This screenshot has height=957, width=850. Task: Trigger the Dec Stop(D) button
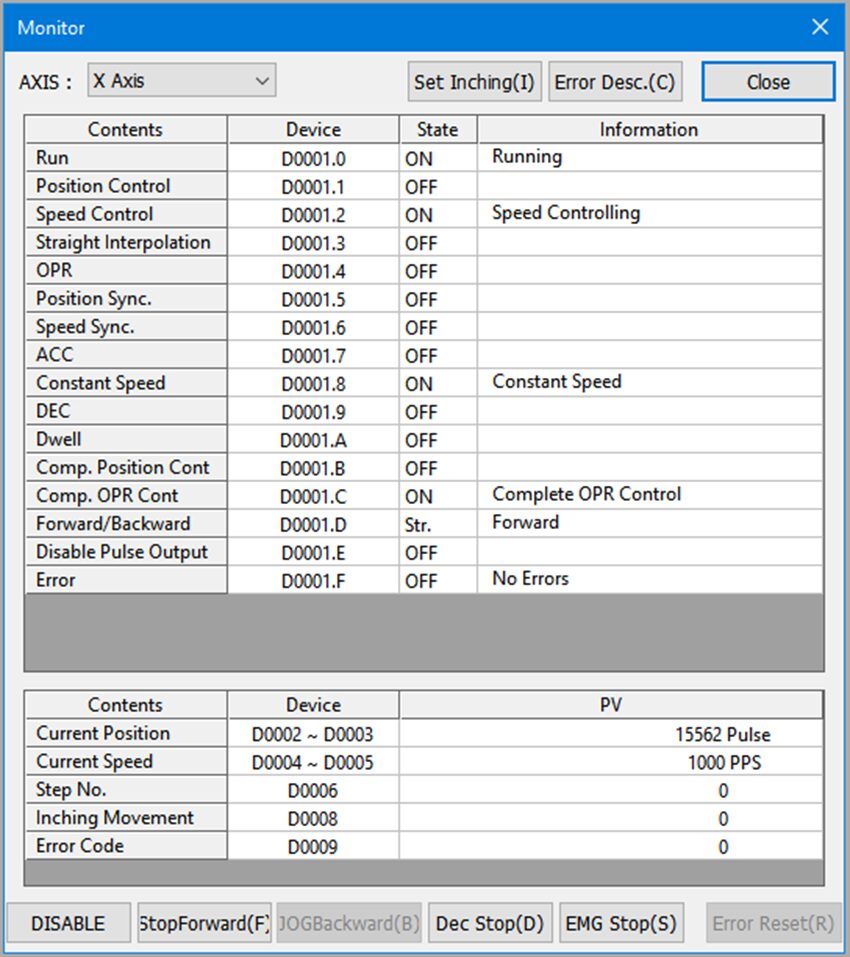coord(490,923)
